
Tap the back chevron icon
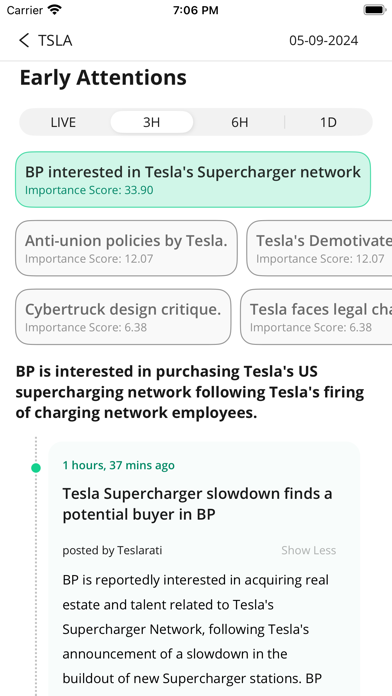(24, 40)
